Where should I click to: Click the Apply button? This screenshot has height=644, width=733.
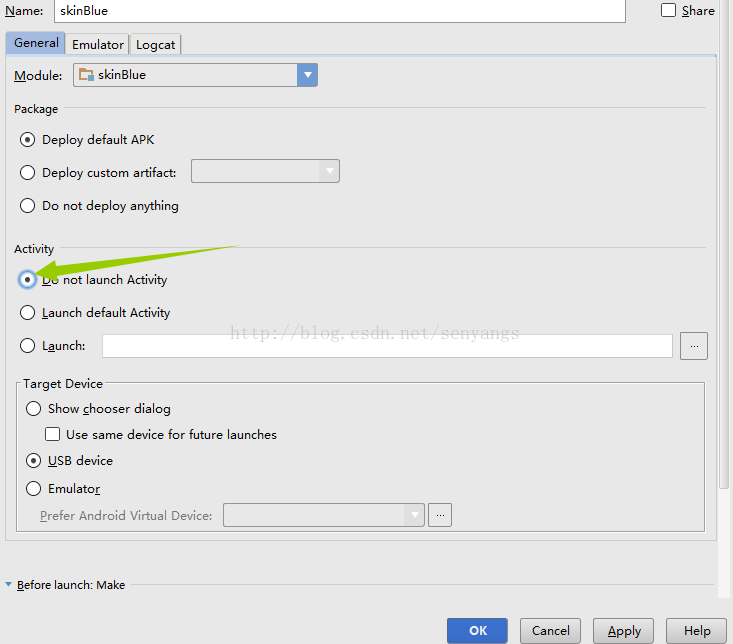tap(623, 631)
